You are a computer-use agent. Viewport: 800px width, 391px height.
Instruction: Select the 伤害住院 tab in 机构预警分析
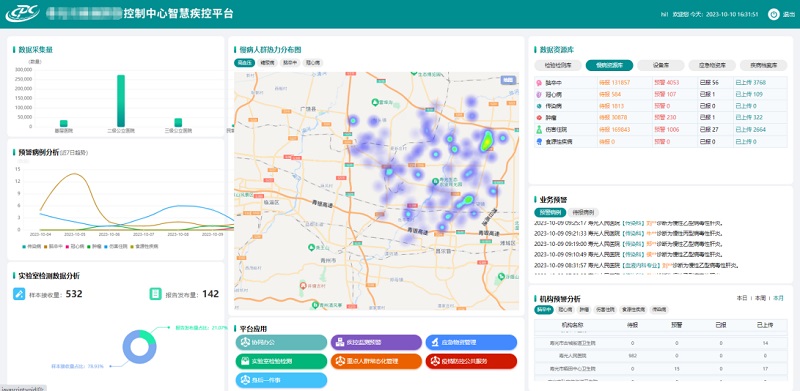[605, 309]
